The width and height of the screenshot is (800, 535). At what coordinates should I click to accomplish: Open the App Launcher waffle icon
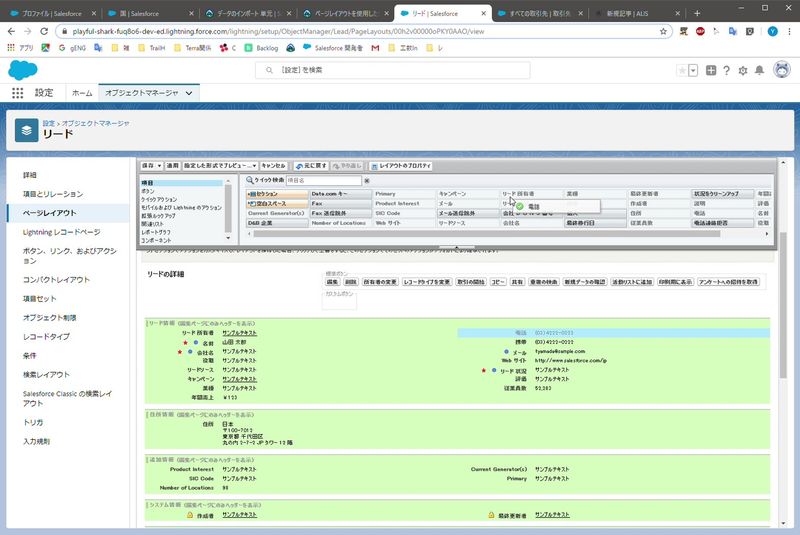(18, 93)
